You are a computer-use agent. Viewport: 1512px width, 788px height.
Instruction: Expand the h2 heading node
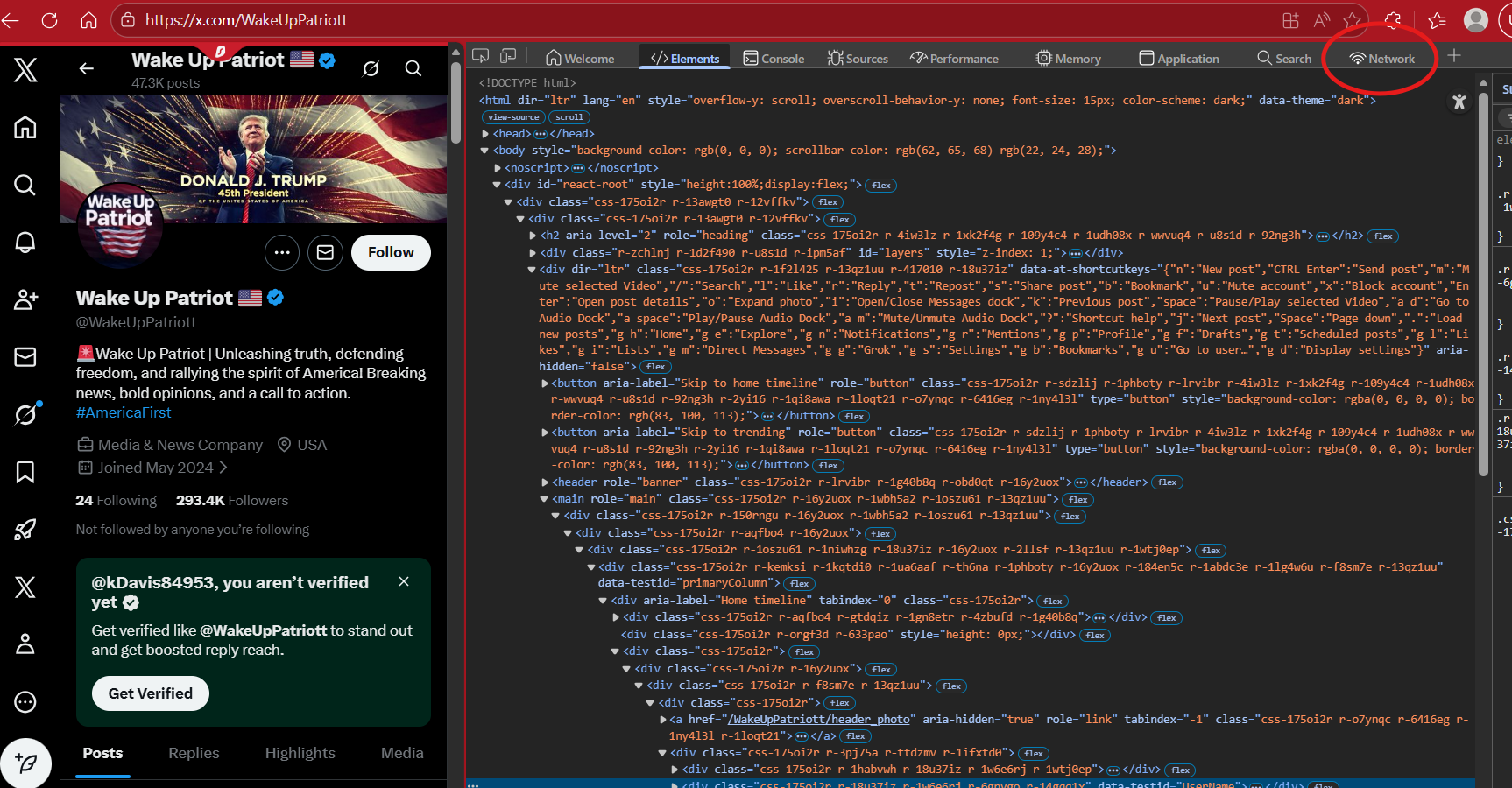(533, 236)
